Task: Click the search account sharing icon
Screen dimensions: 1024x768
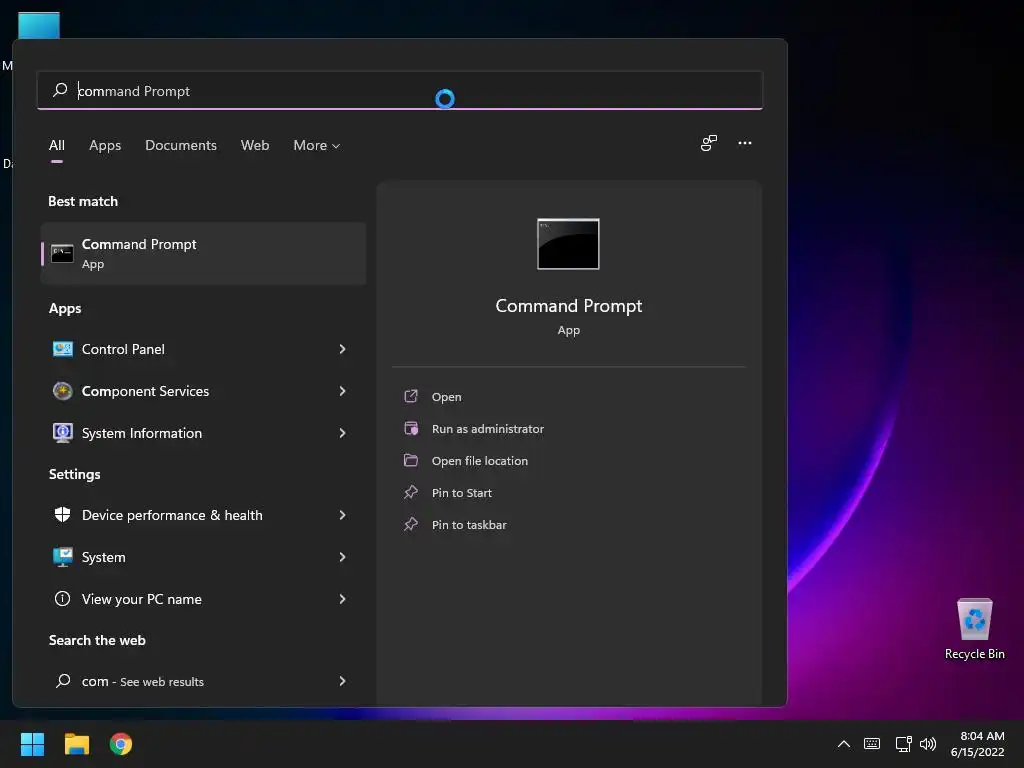Action: [709, 143]
